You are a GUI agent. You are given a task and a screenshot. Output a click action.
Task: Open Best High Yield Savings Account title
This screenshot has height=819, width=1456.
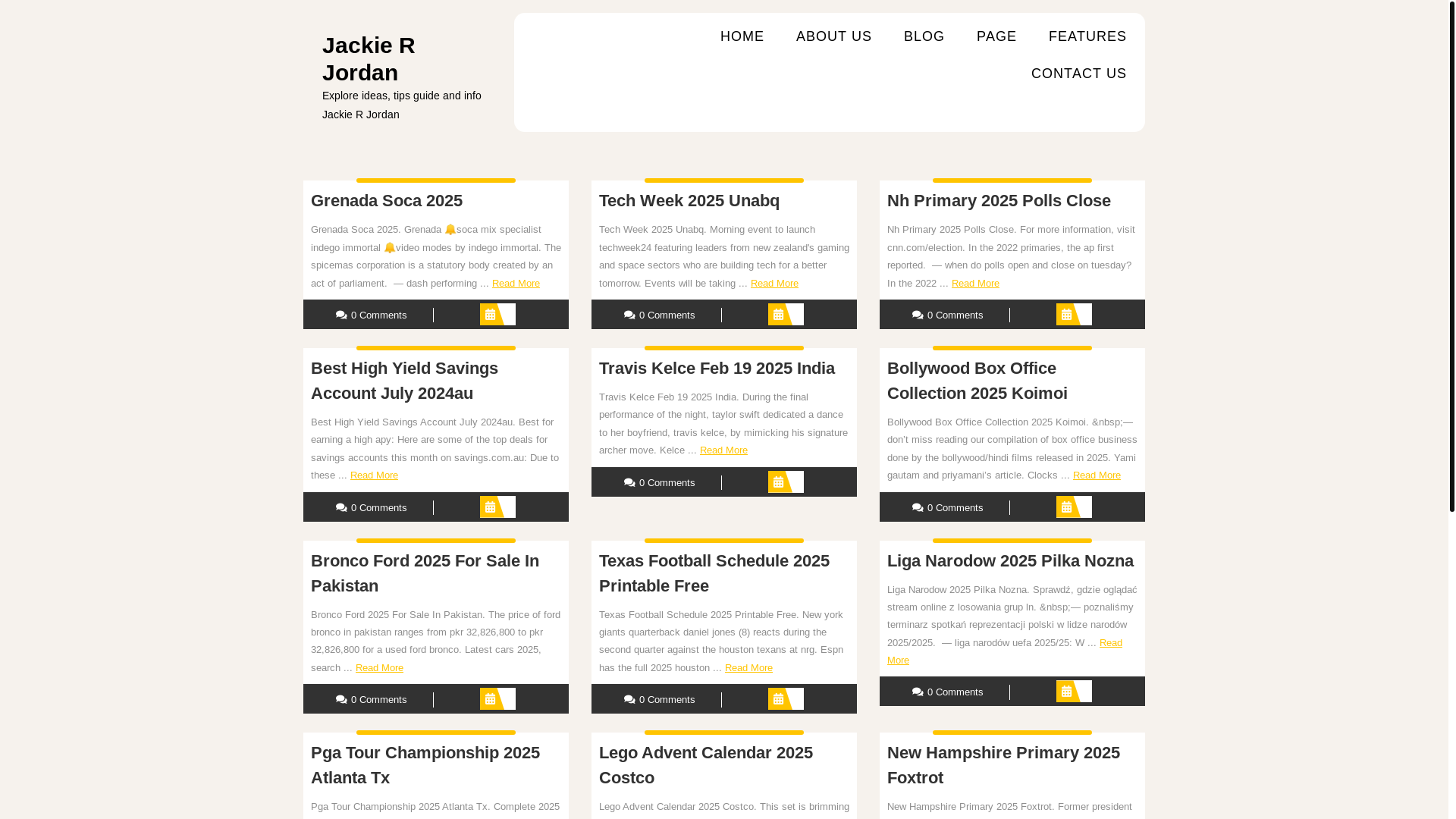[404, 381]
